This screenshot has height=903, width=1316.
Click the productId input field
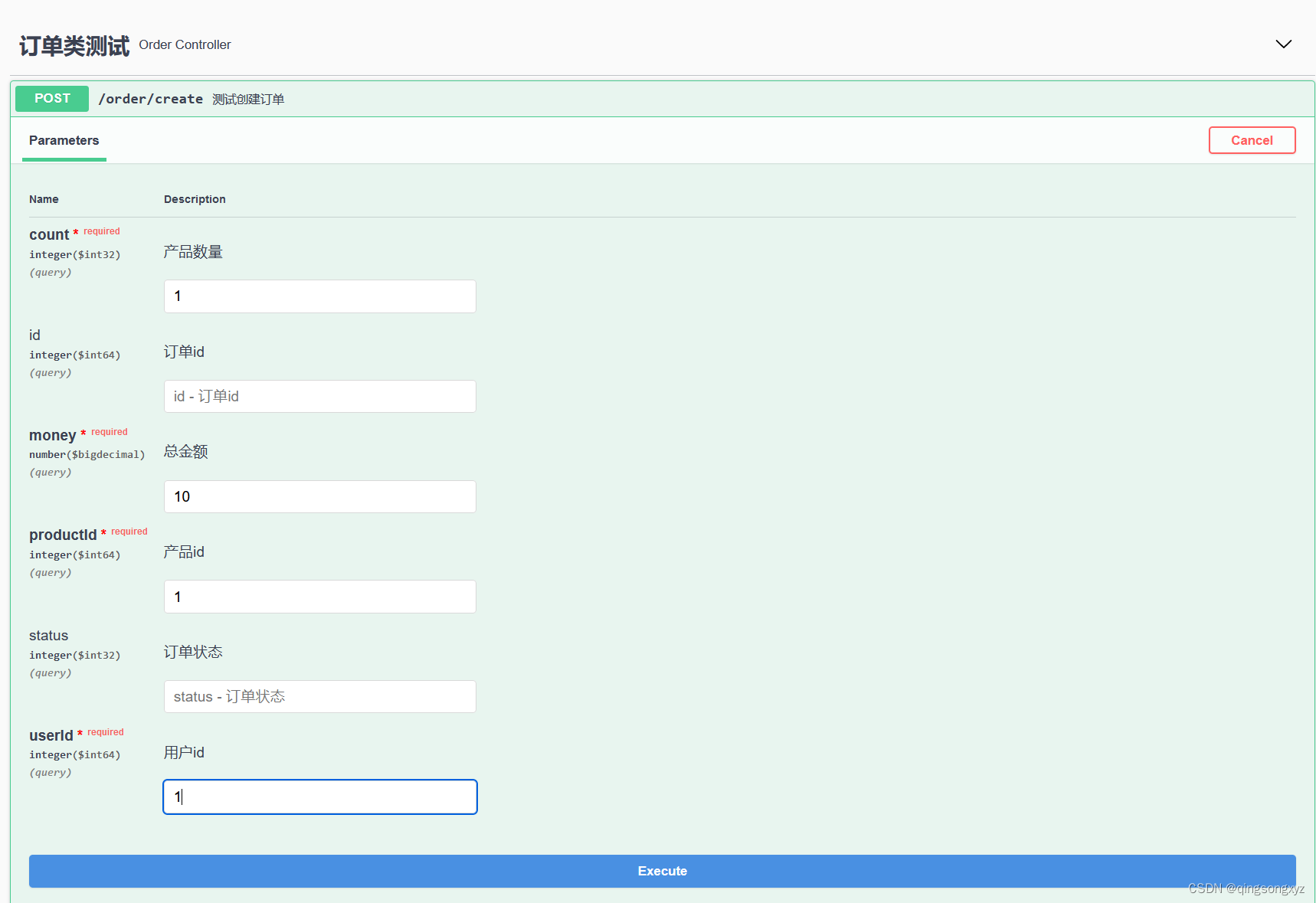coord(320,597)
